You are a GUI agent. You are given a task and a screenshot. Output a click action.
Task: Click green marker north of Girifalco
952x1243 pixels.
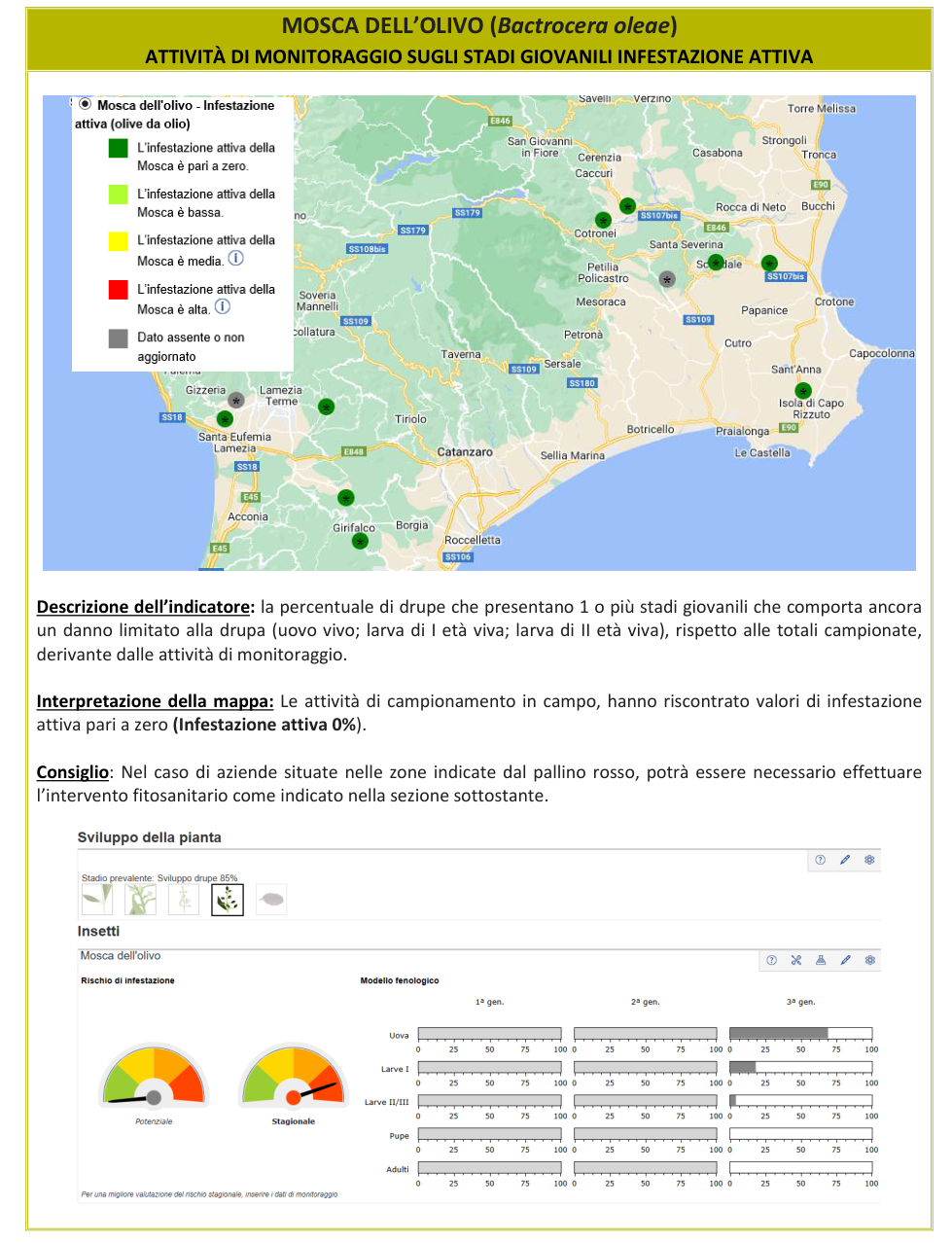point(345,497)
